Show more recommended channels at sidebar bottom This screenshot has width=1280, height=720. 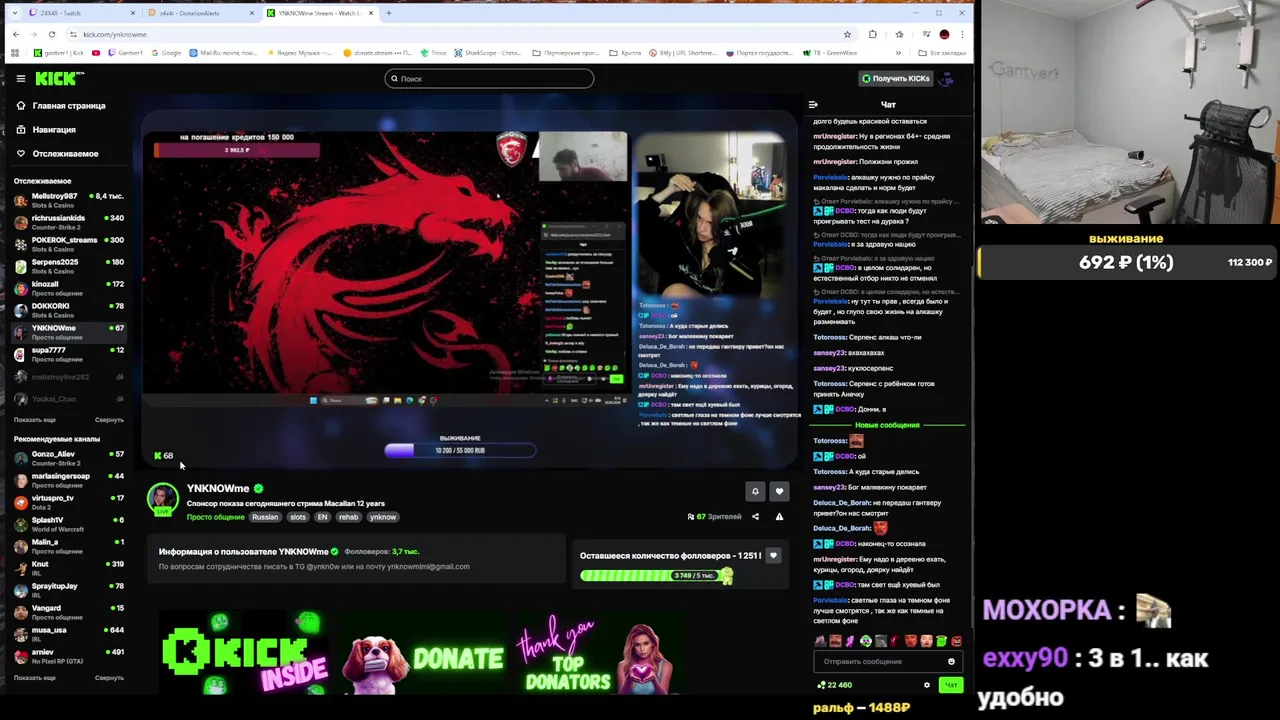point(34,678)
